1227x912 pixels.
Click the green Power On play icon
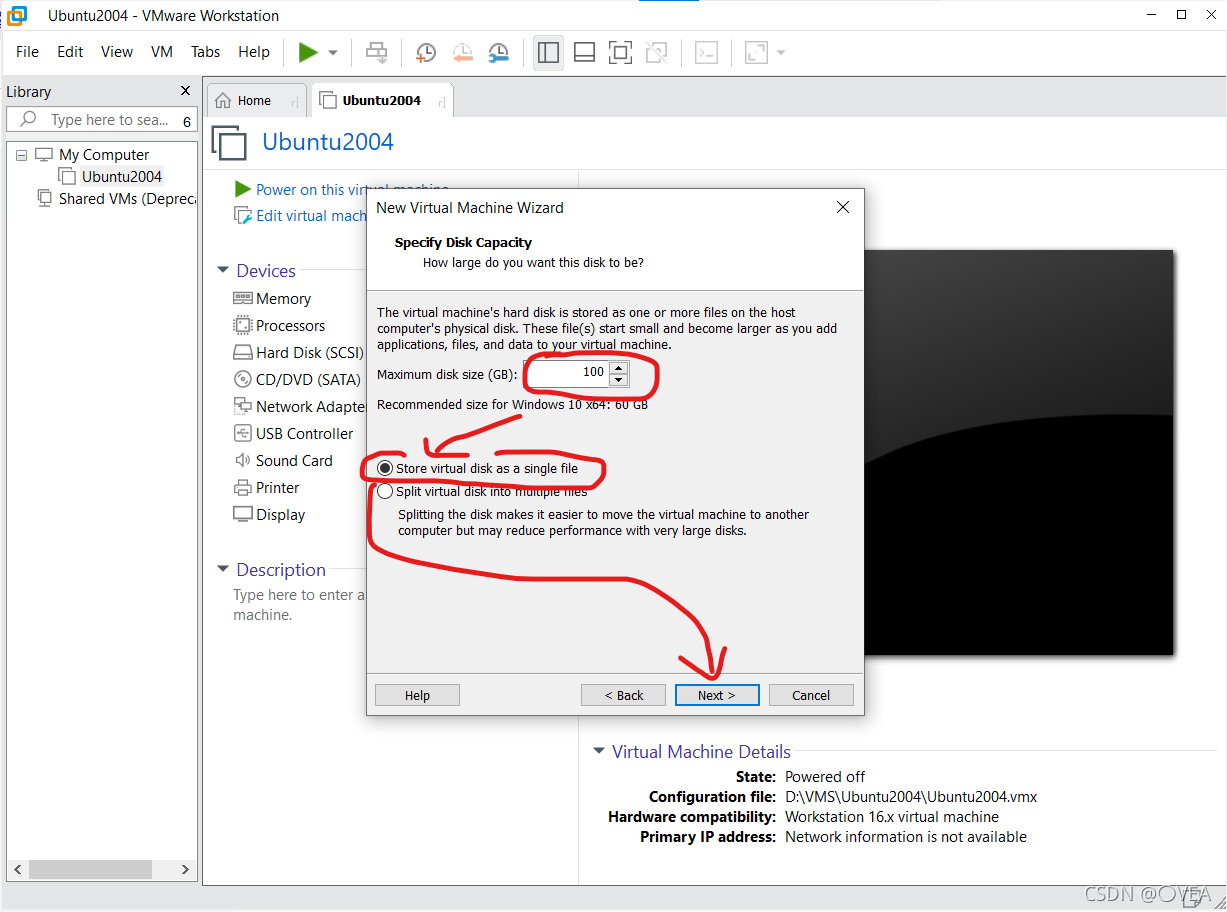click(309, 52)
